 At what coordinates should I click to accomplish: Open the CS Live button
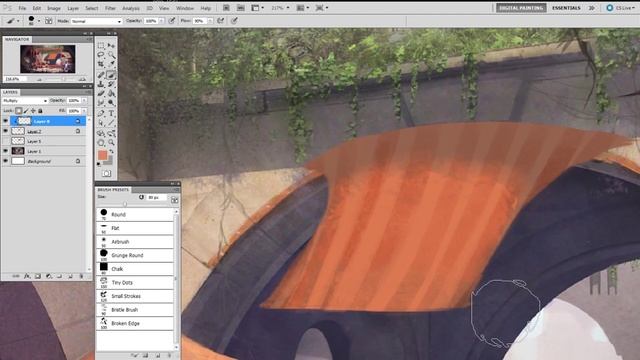[x=620, y=8]
